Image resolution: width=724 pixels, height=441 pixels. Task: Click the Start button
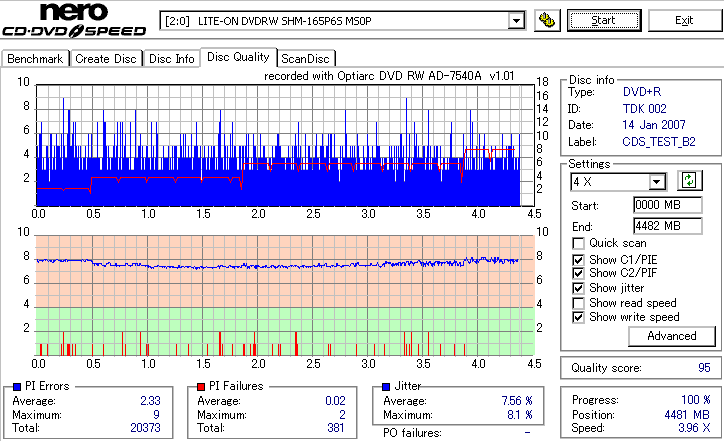tap(604, 20)
